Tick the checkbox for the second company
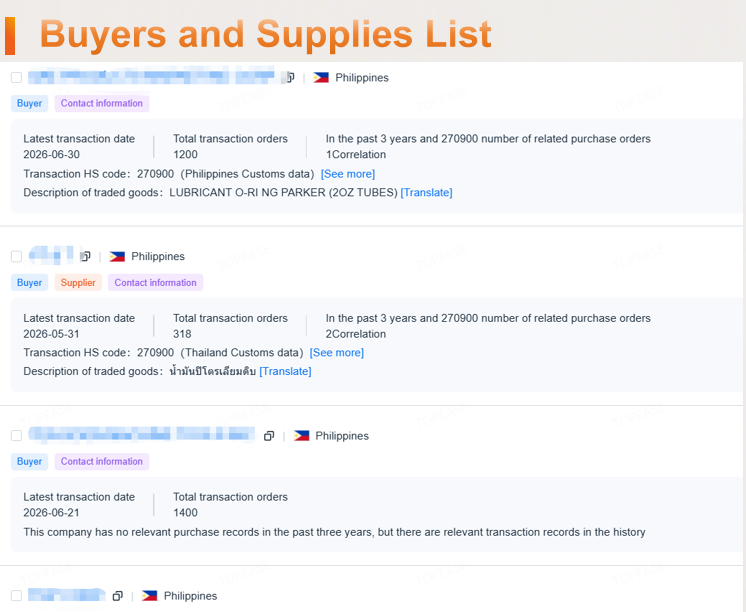This screenshot has height=612, width=746. [x=16, y=257]
